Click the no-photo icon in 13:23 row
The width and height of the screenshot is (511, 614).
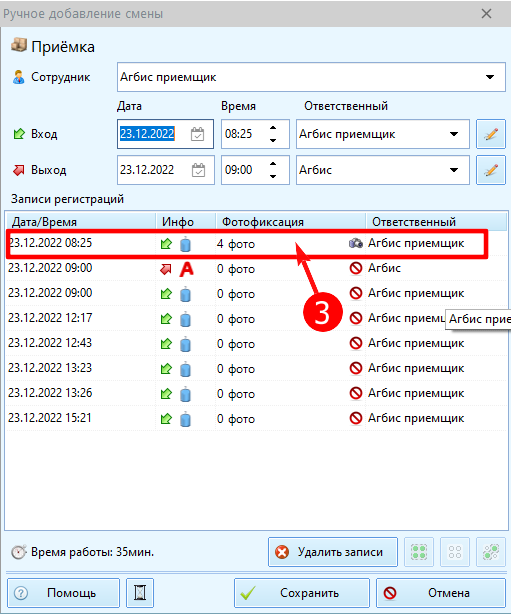click(x=356, y=368)
